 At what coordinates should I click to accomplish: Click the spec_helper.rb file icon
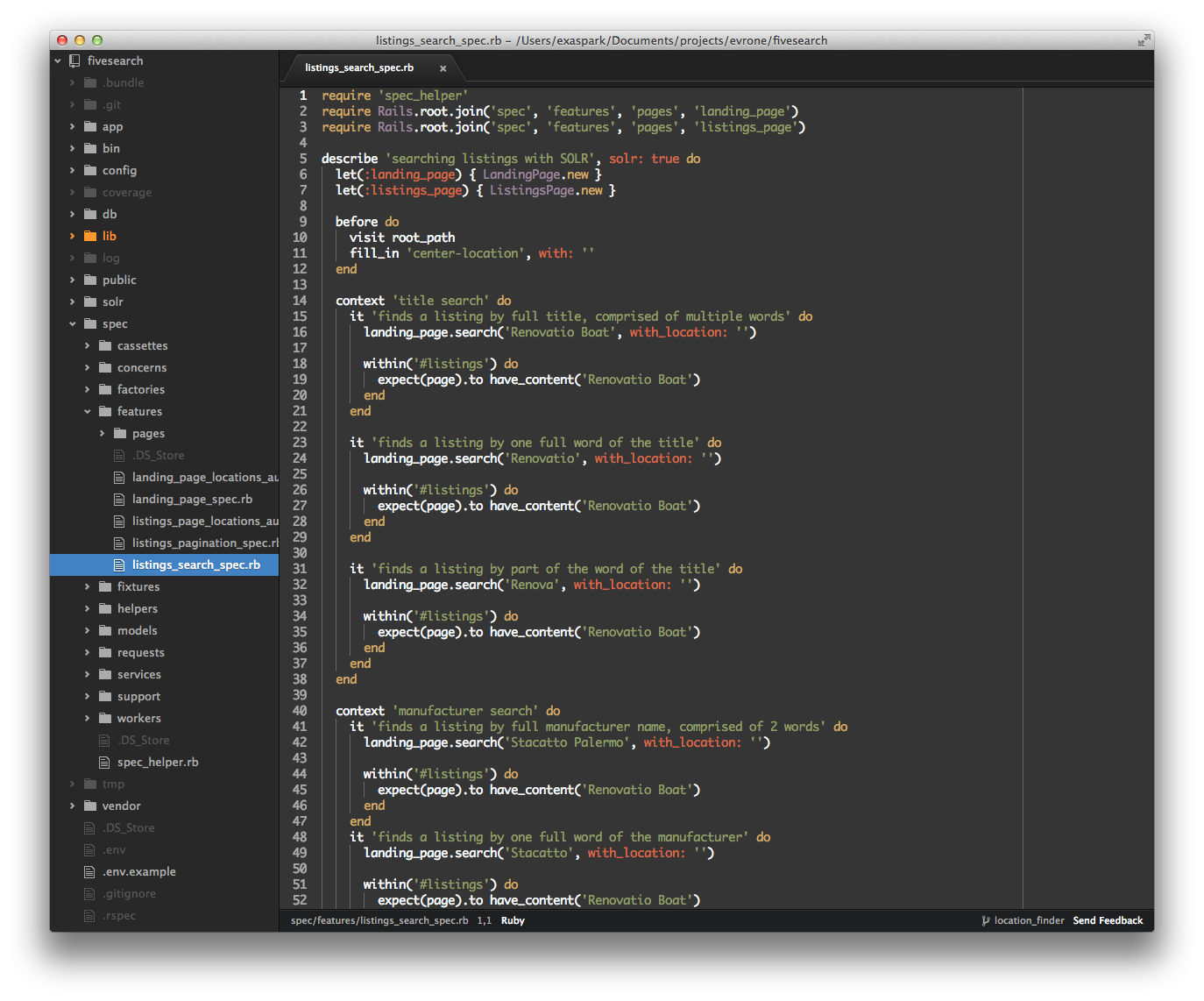[x=104, y=762]
